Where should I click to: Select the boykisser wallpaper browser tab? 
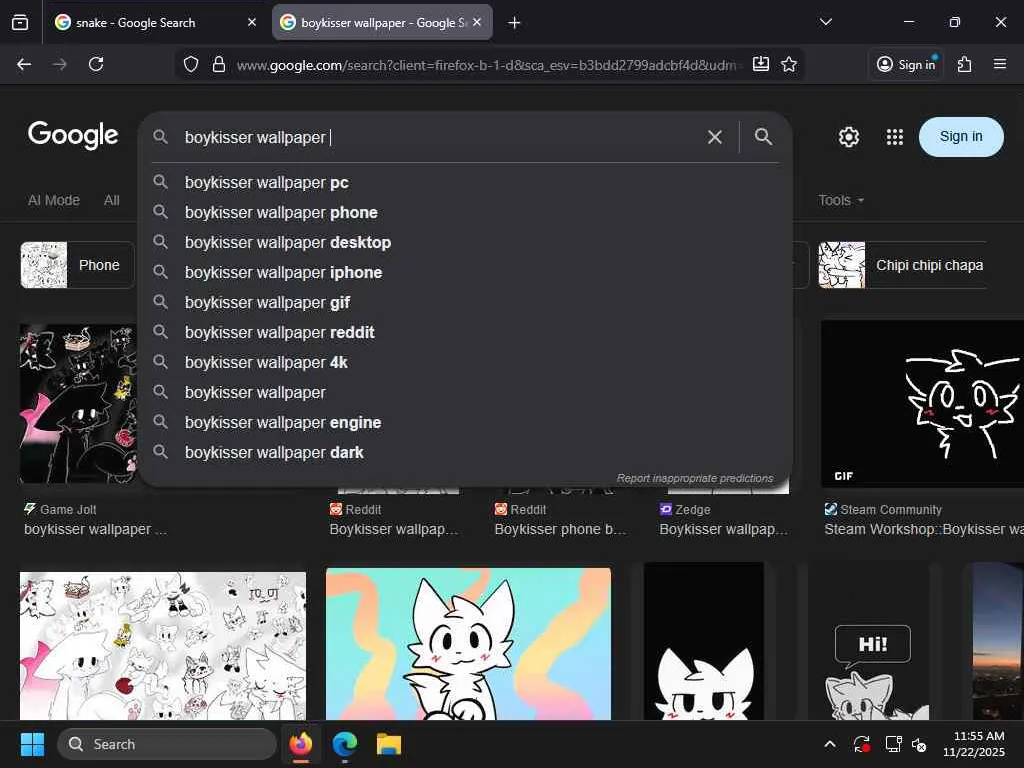click(x=382, y=23)
